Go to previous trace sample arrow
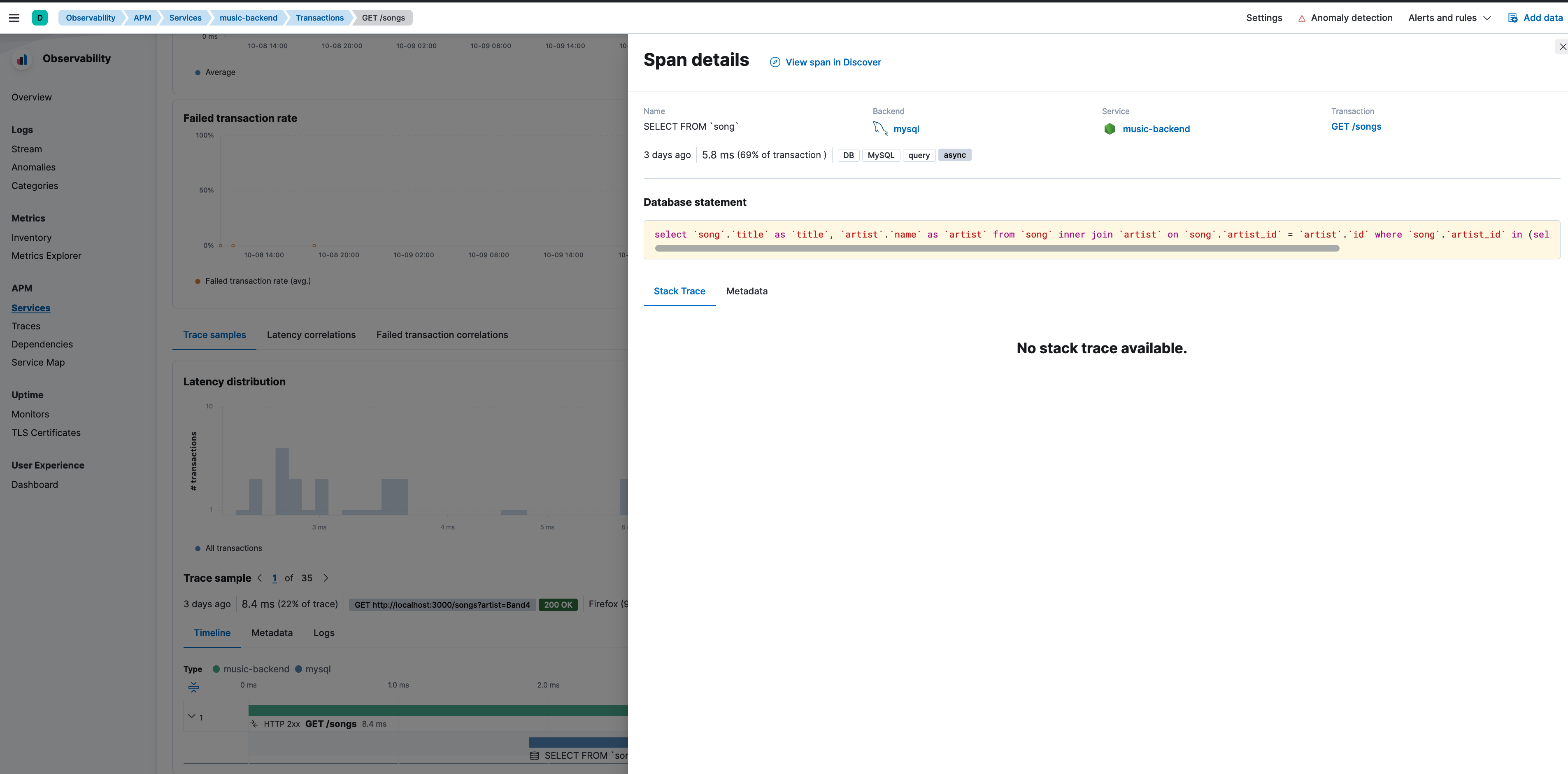1568x774 pixels. (x=260, y=578)
